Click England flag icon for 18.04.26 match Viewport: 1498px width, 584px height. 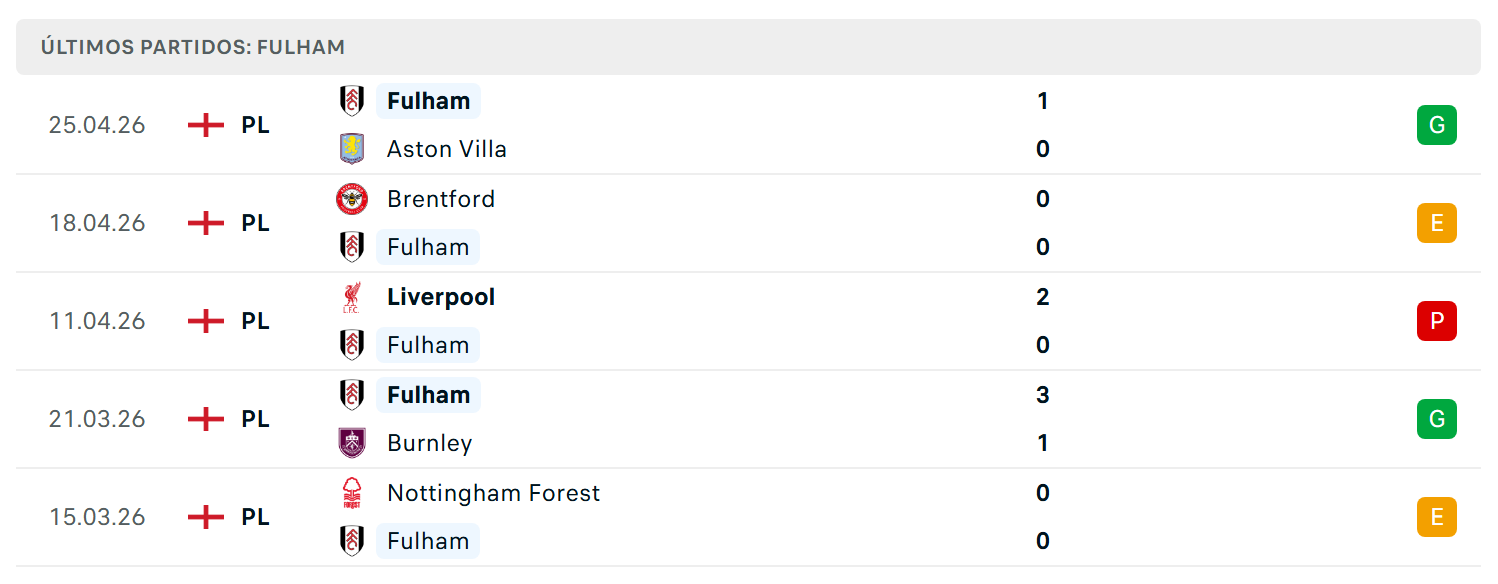coord(206,223)
